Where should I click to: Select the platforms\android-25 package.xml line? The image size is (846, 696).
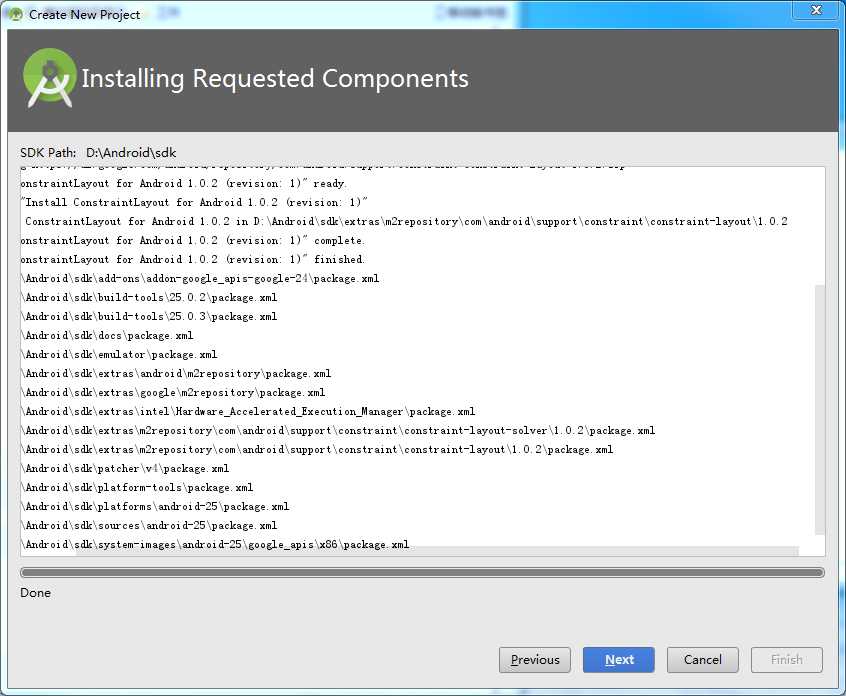[x=155, y=507]
